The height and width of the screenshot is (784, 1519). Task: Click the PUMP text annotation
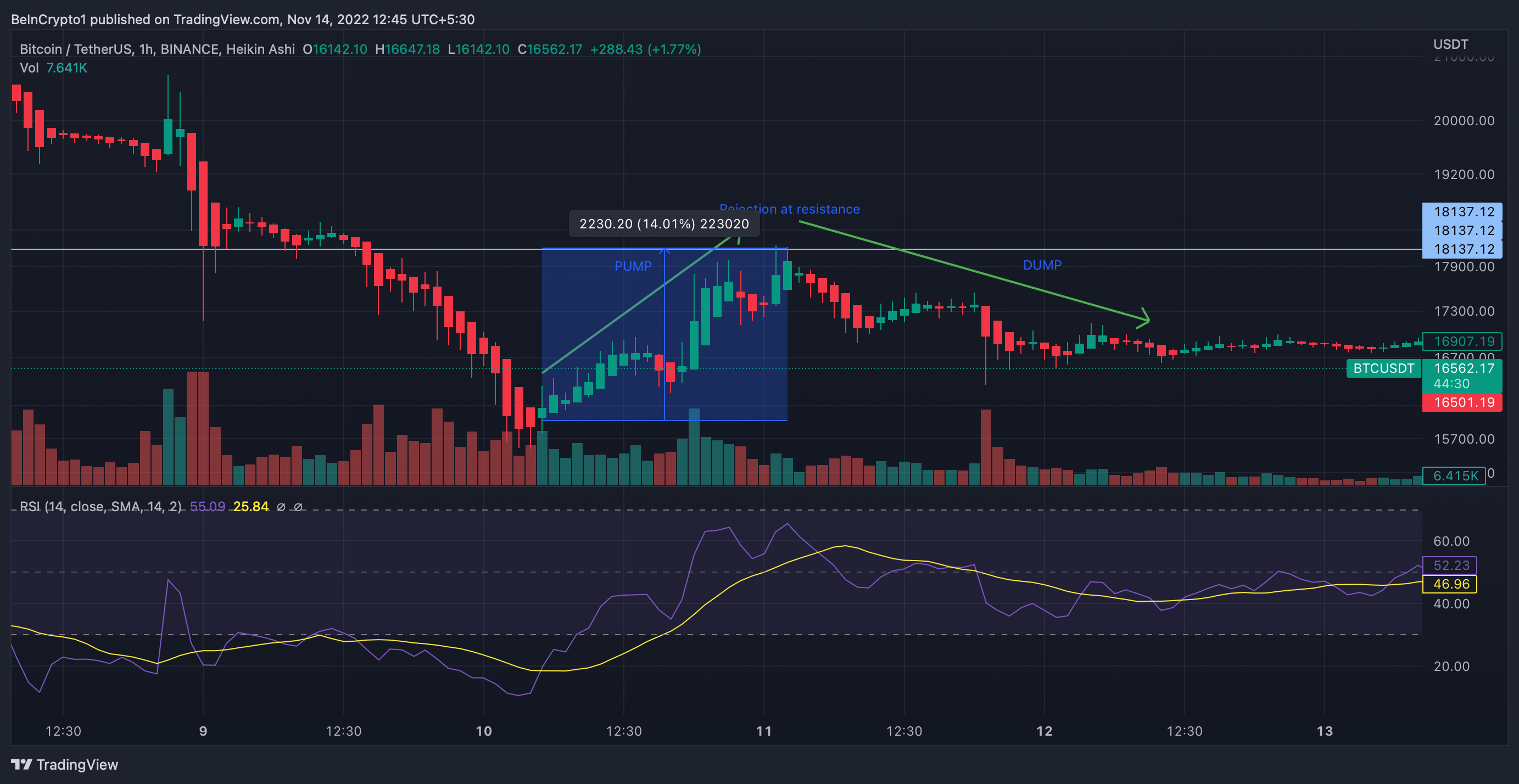(633, 266)
